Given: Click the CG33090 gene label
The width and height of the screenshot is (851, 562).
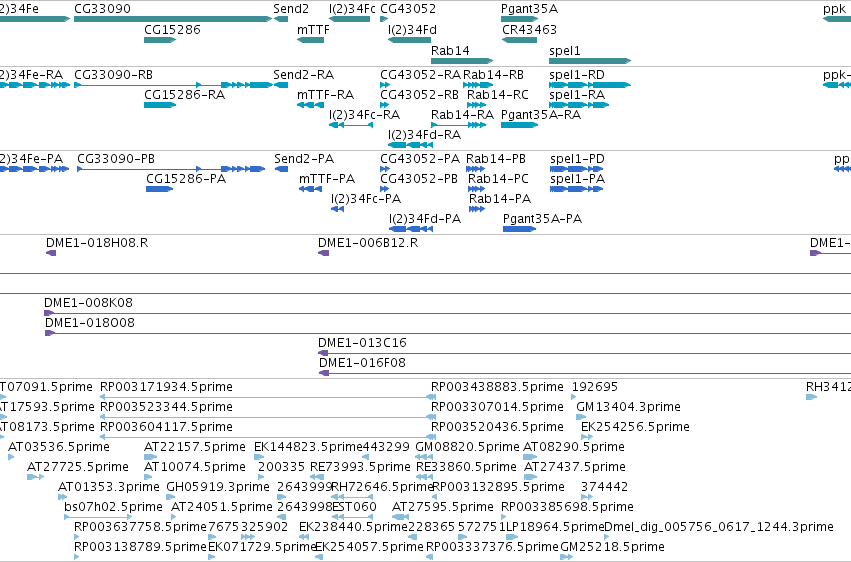Looking at the screenshot, I should point(102,9).
